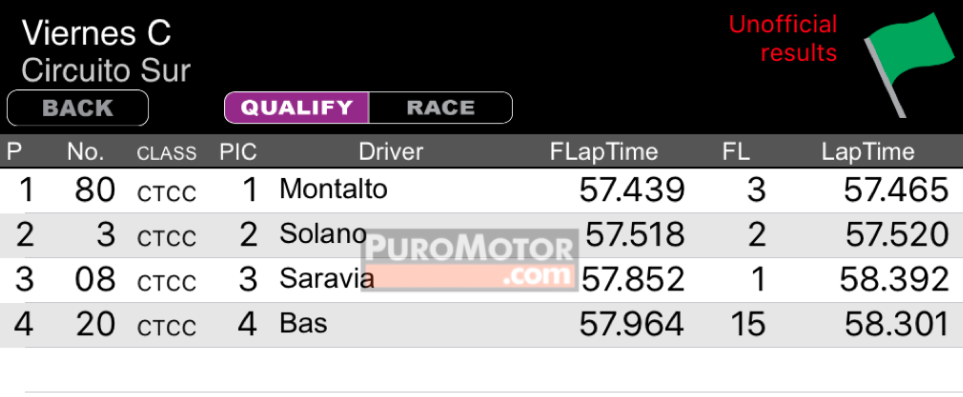Select the Saravia driver row
Image resolution: width=963 pixels, height=397 pixels.
(x=482, y=280)
